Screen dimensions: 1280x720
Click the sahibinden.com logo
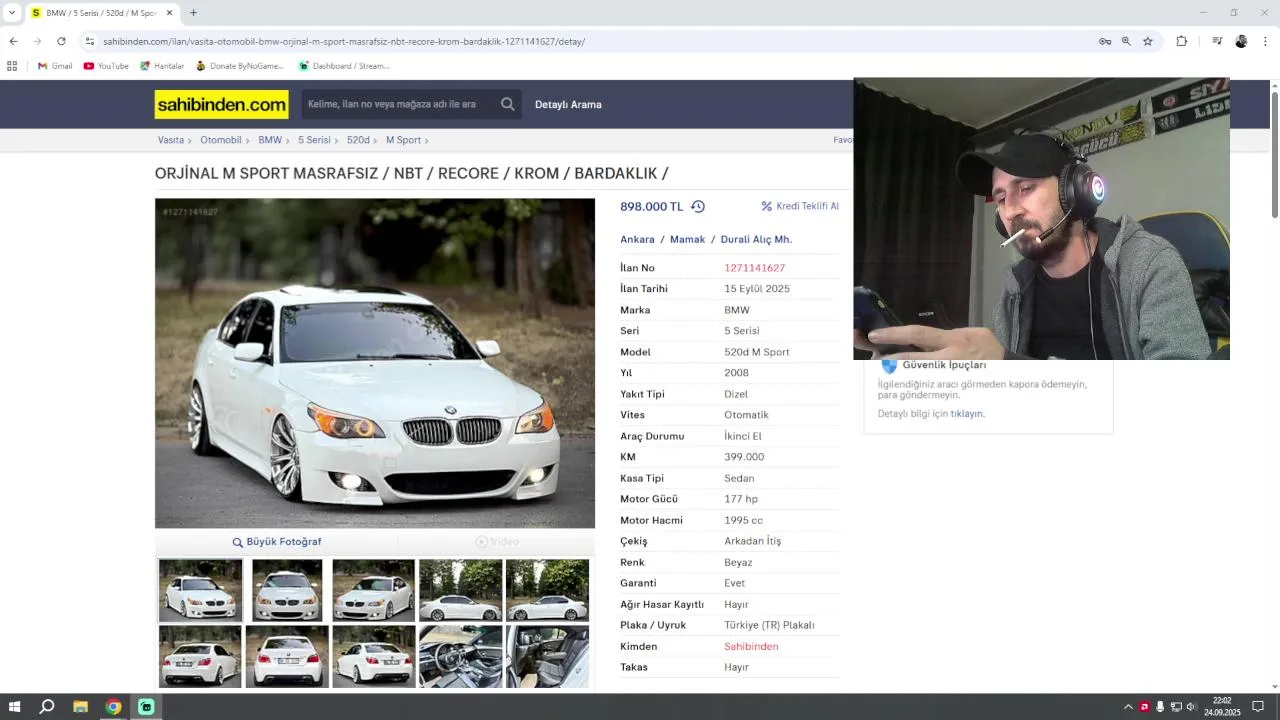point(221,104)
